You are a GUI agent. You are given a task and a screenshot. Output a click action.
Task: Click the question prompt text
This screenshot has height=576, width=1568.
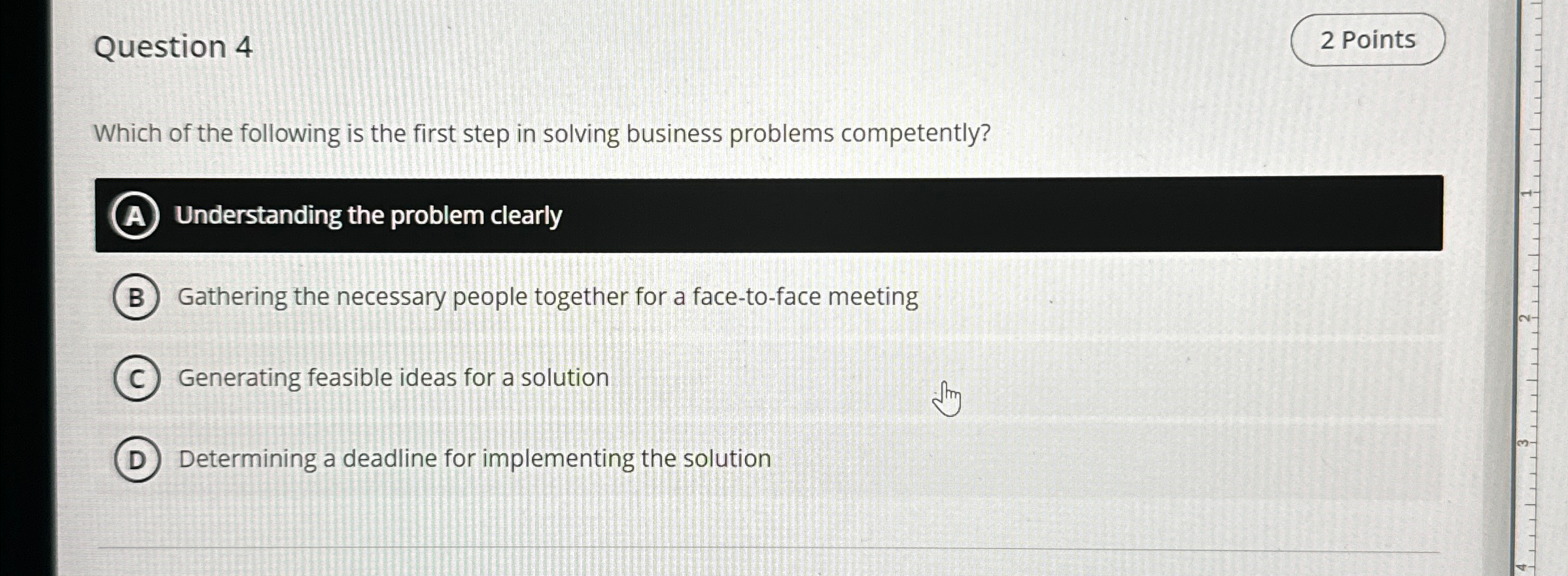(542, 134)
